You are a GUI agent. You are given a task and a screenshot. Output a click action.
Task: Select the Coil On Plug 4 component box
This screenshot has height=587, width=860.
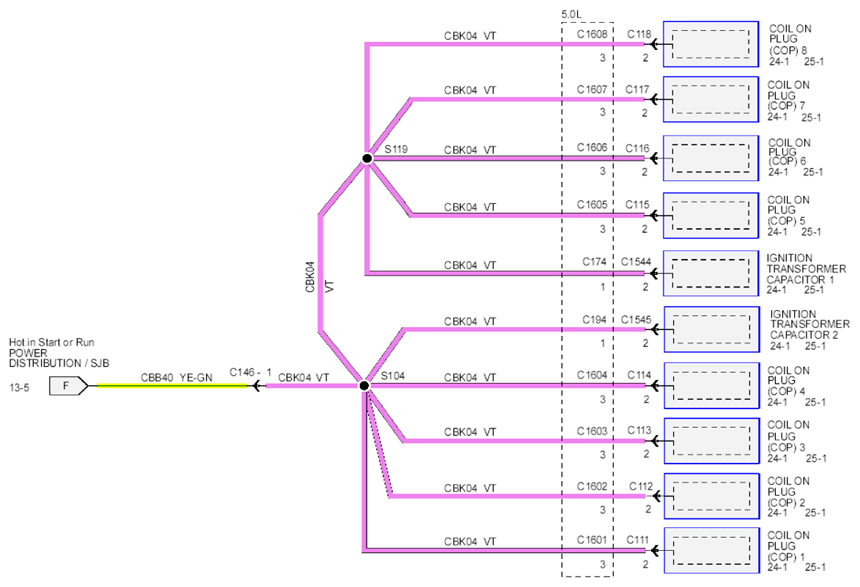point(711,386)
